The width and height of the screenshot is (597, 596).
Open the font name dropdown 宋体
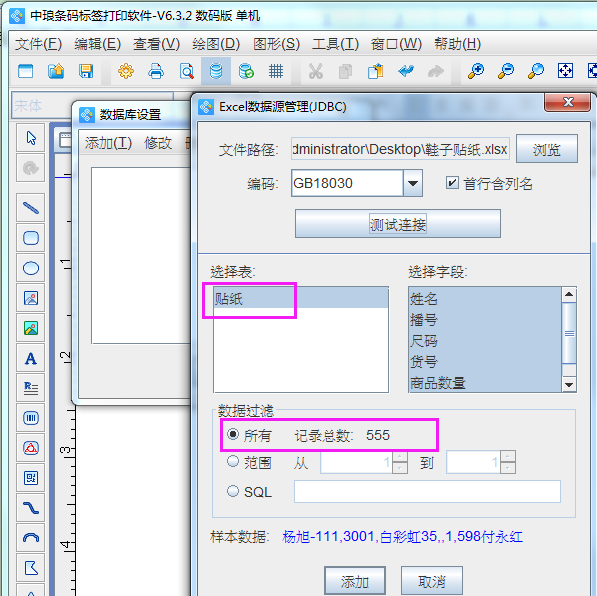click(93, 105)
